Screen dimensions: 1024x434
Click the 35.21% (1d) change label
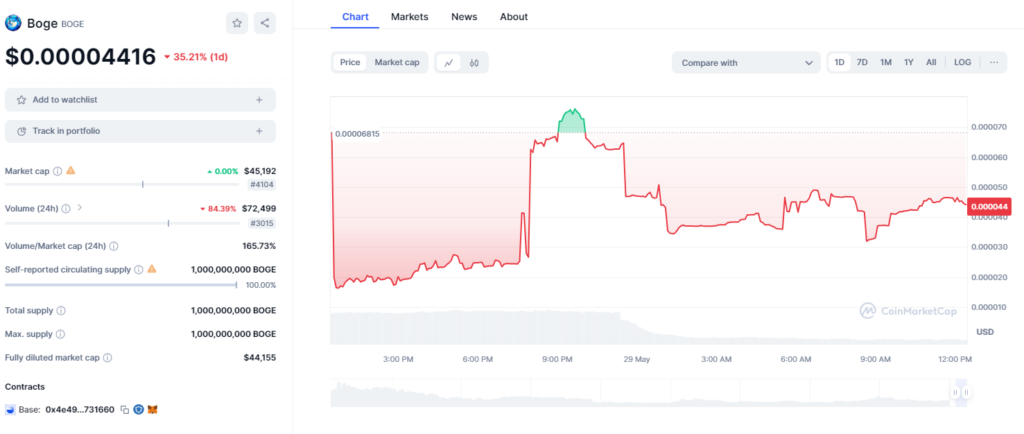pyautogui.click(x=195, y=57)
